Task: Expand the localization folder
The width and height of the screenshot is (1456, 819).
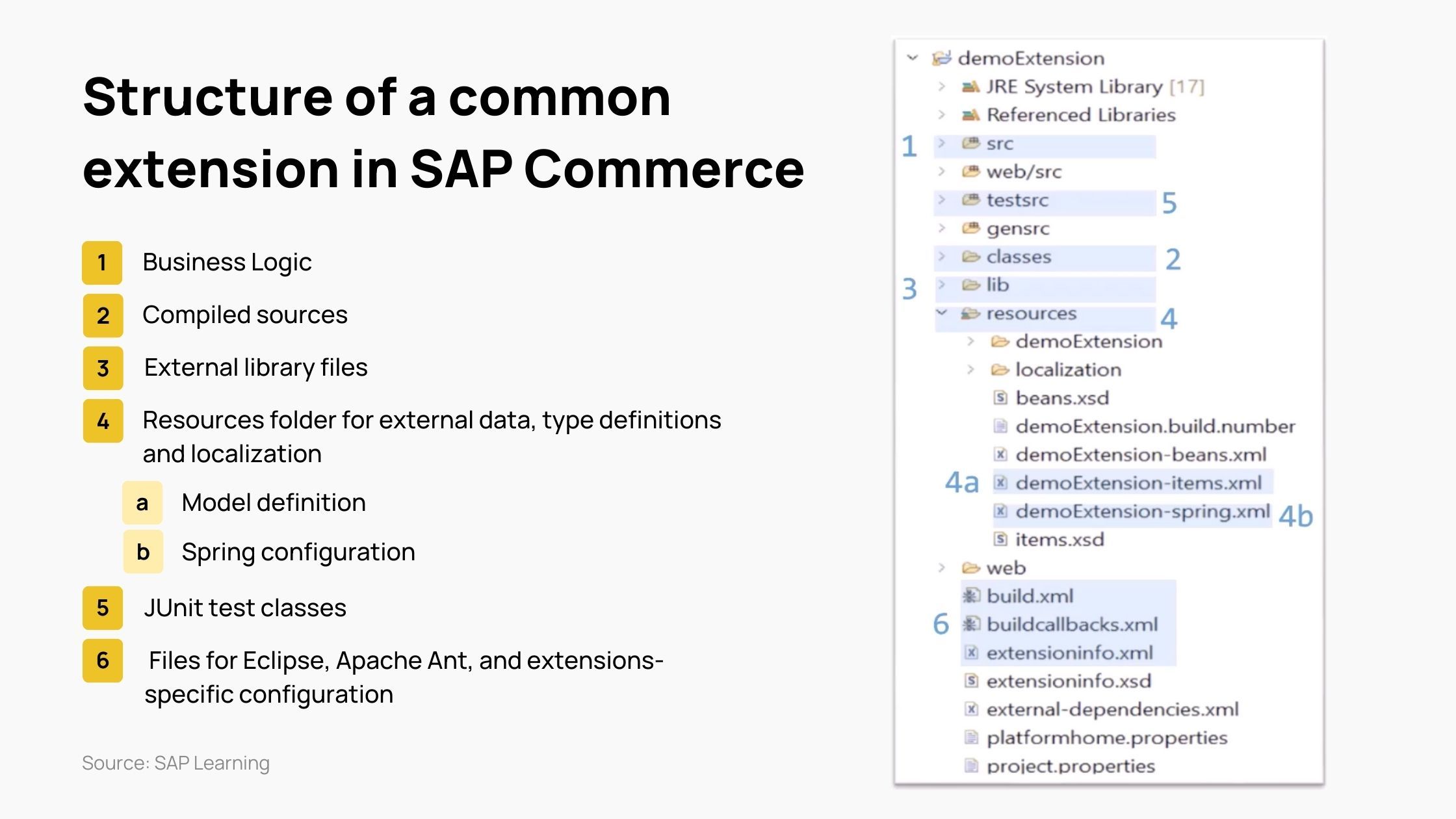Action: [x=970, y=370]
